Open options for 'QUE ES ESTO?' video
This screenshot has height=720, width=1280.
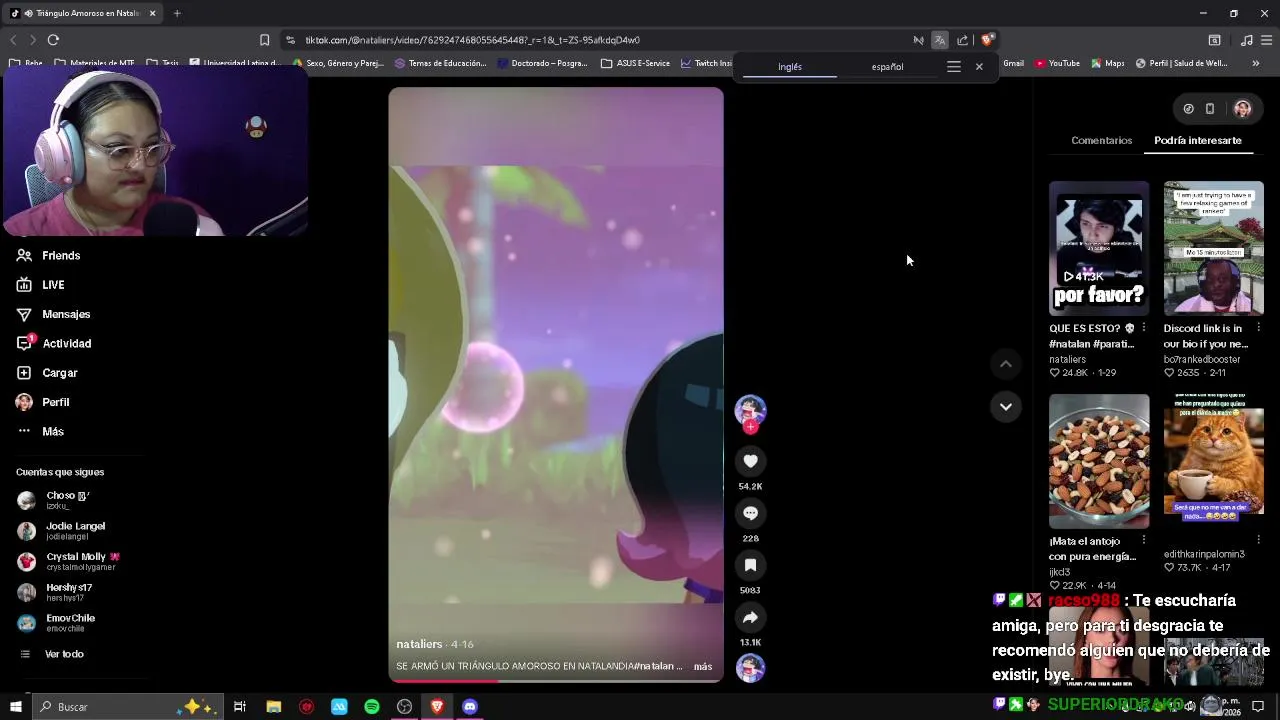1144,328
